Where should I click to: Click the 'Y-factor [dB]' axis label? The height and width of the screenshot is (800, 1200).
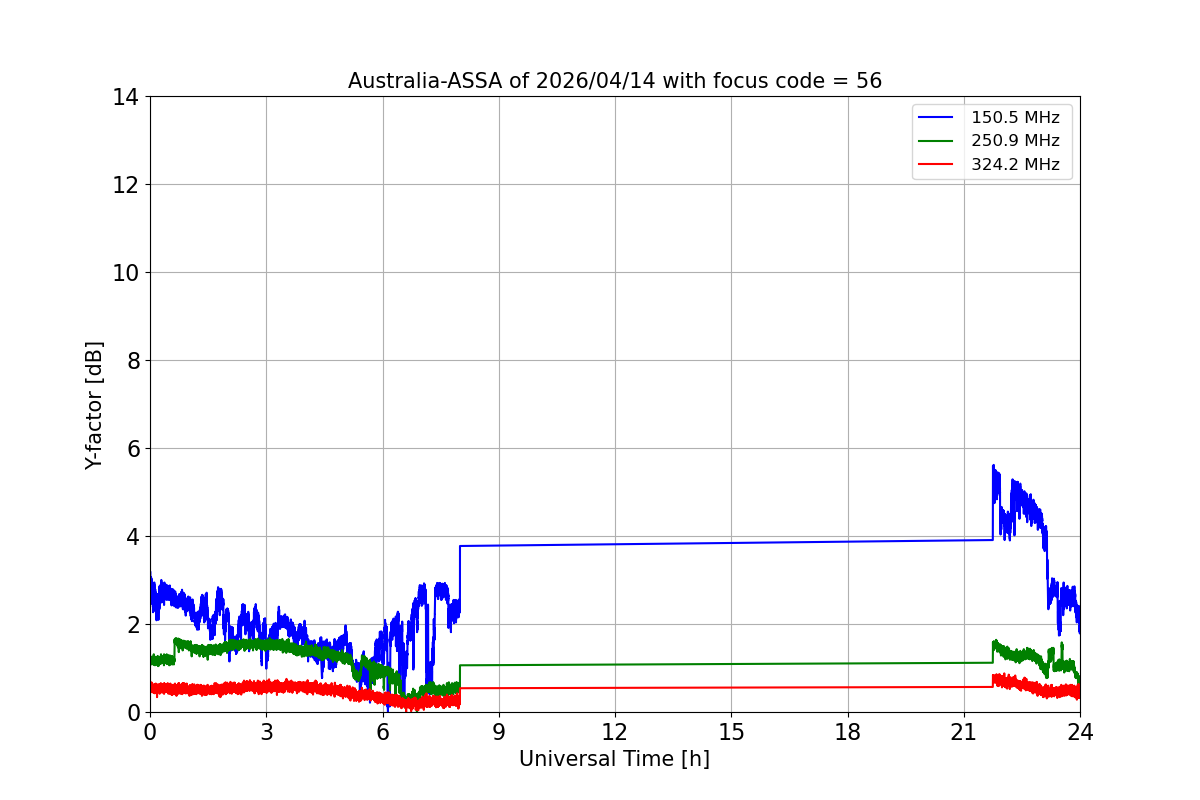pos(94,405)
